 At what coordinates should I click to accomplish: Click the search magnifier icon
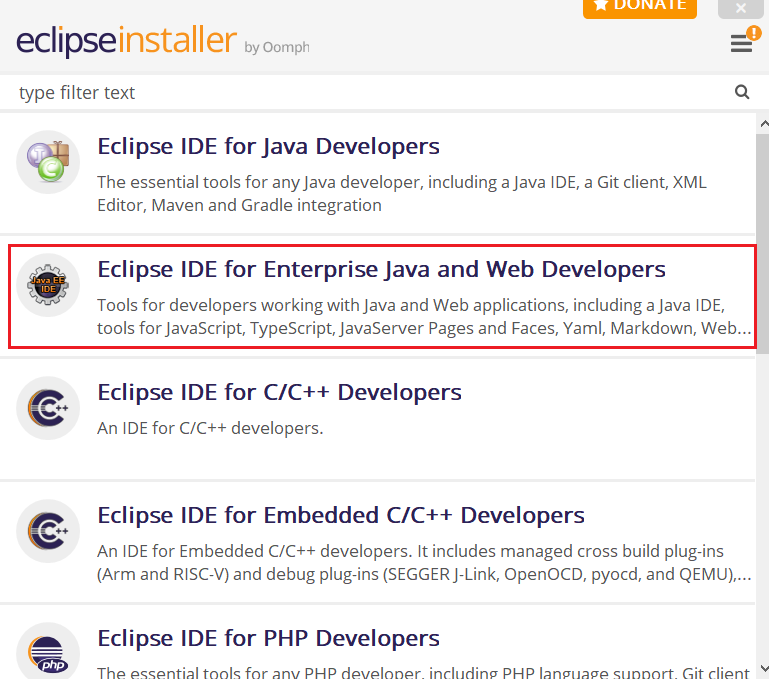(742, 92)
